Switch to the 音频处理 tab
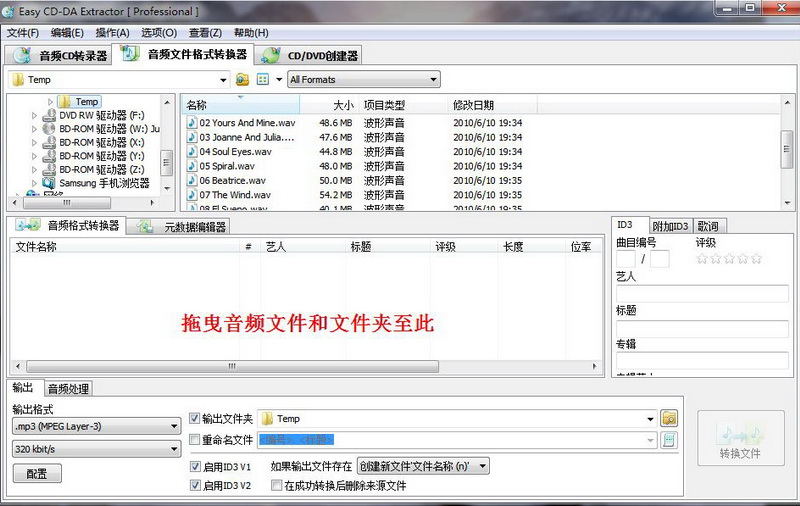 (68, 389)
